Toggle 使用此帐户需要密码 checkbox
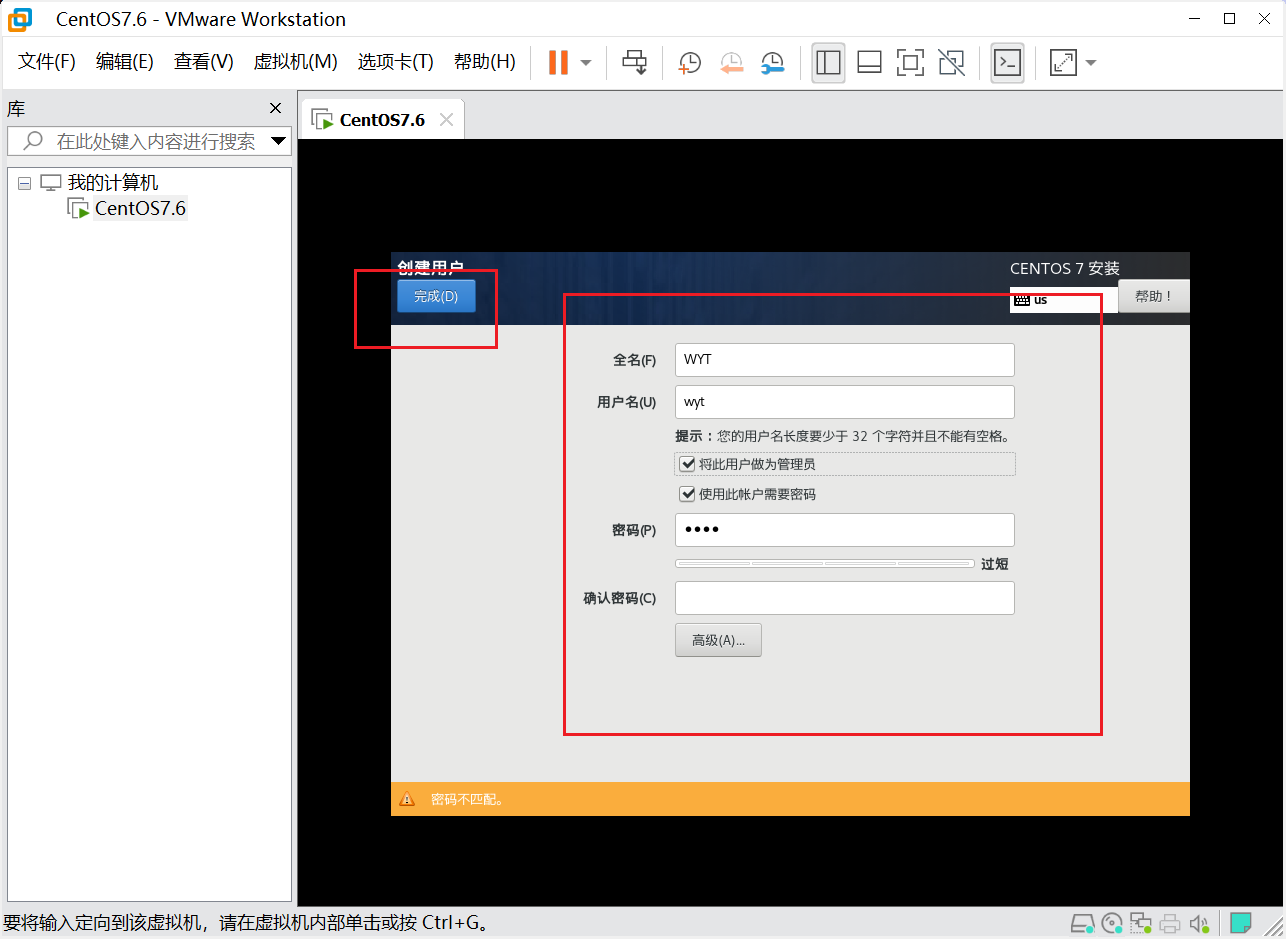The image size is (1286, 939). 687,494
